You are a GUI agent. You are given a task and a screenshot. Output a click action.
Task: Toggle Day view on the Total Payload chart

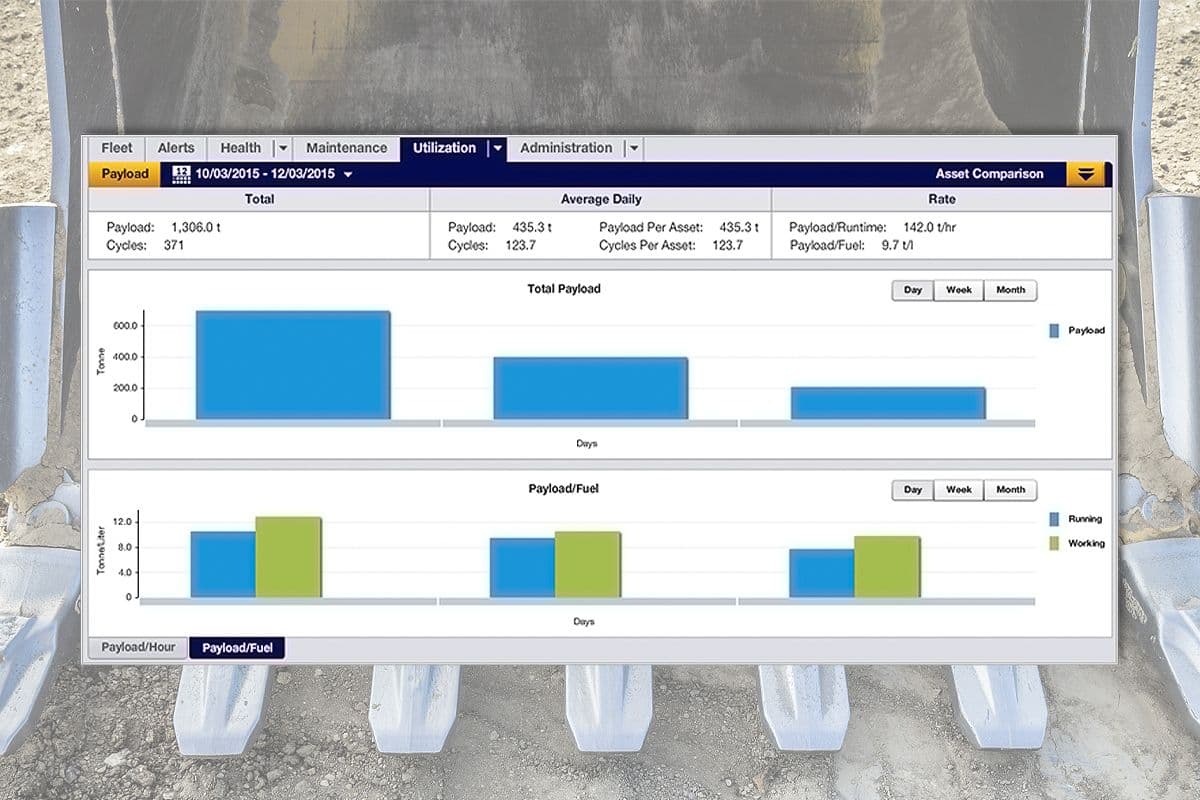pos(911,290)
